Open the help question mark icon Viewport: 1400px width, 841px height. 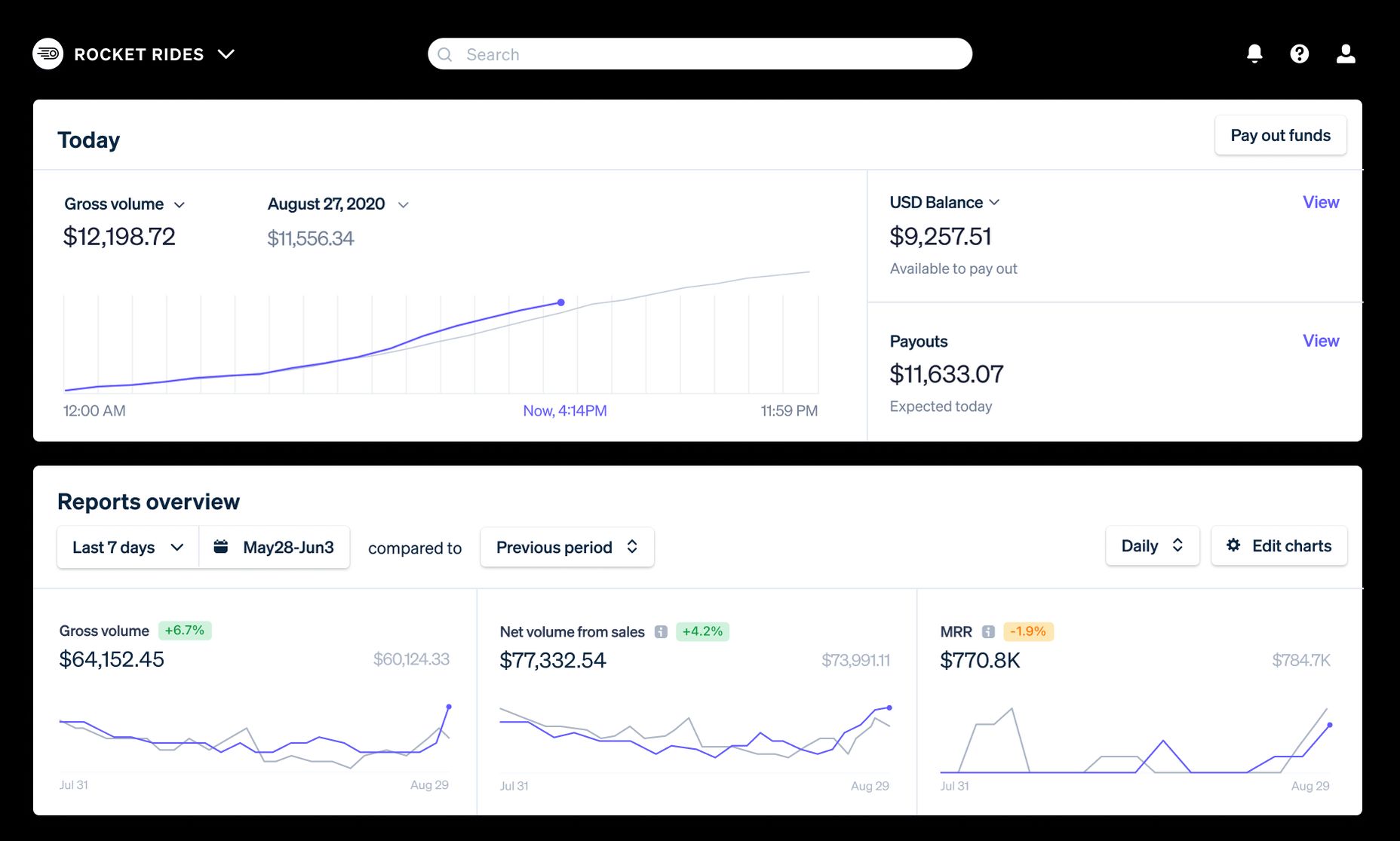click(x=1299, y=54)
